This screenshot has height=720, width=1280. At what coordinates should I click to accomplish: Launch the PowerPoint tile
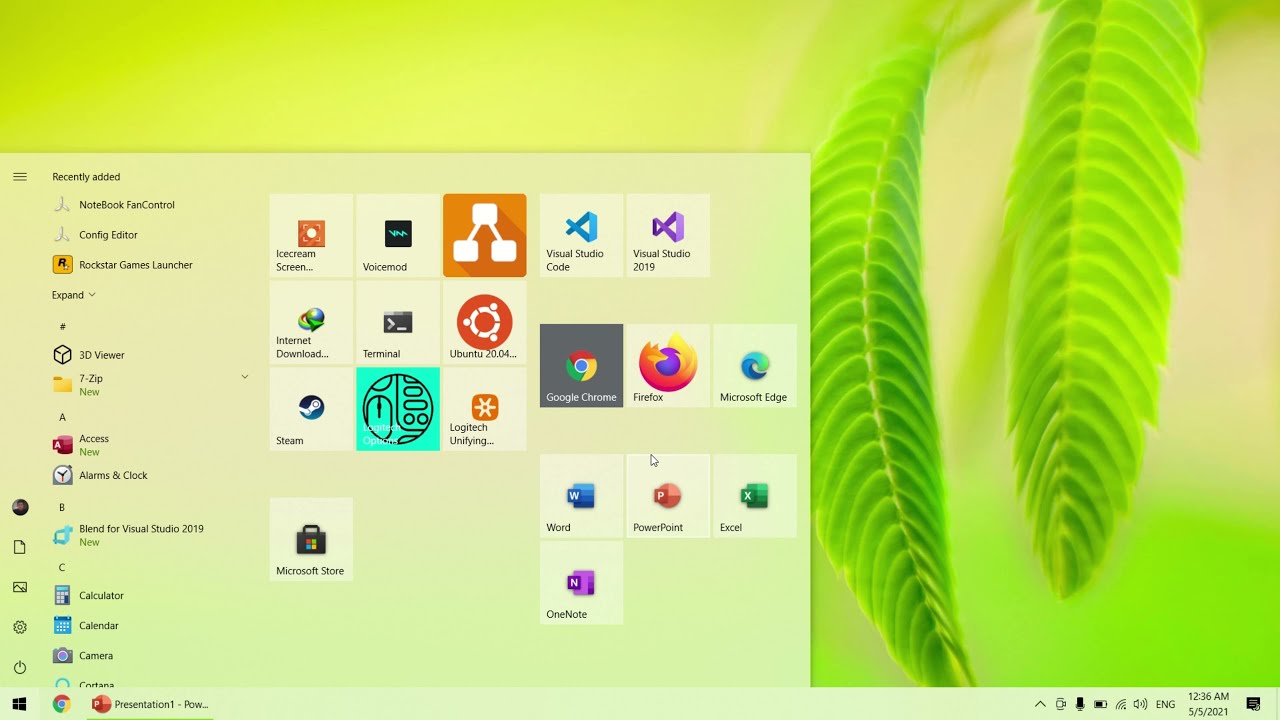coord(668,496)
